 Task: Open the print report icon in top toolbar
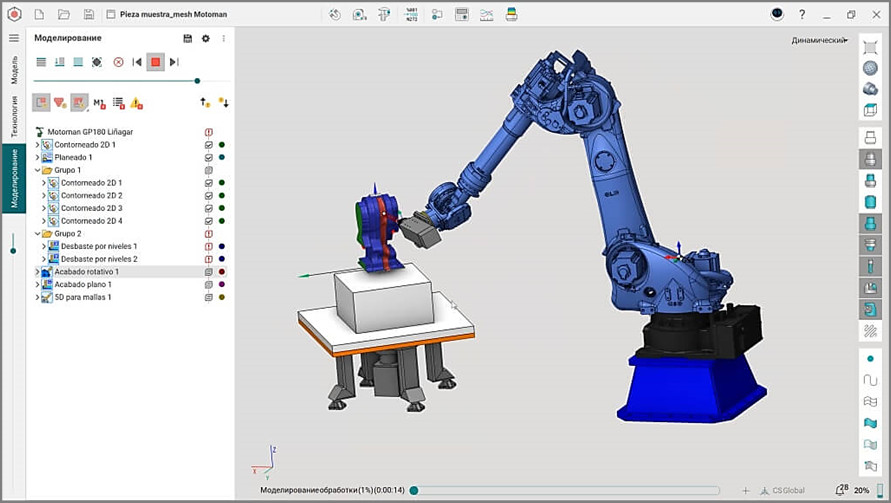pyautogui.click(x=511, y=15)
